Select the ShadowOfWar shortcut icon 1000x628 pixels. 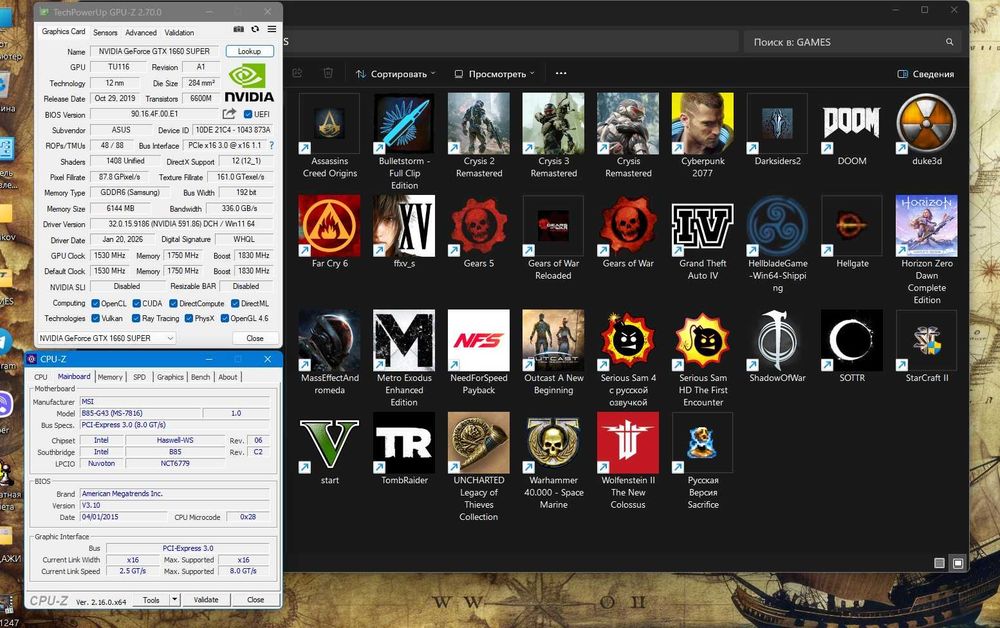(777, 340)
